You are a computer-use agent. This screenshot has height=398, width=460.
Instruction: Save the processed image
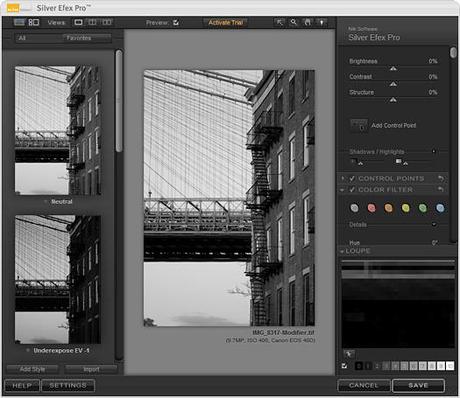tap(418, 386)
